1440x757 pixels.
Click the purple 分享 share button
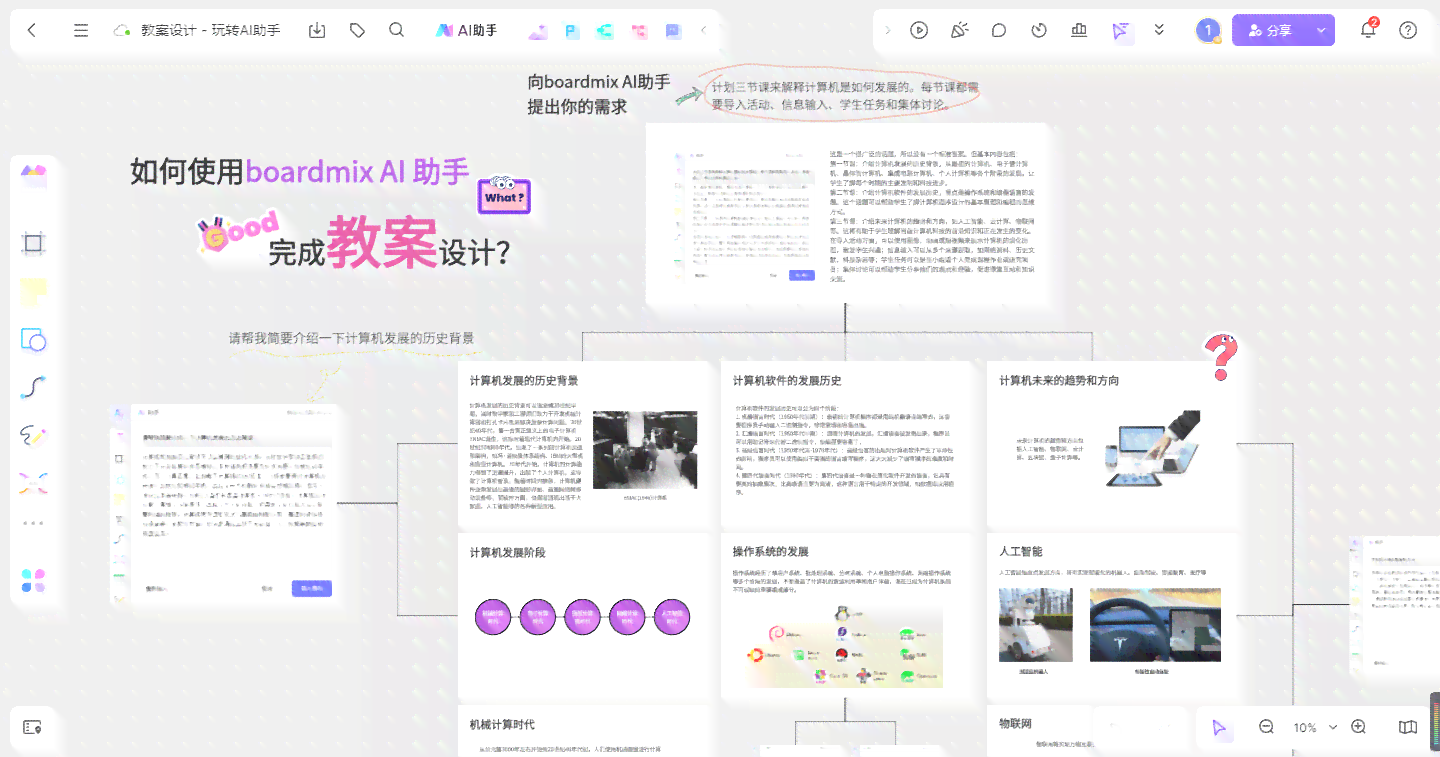coord(1269,30)
